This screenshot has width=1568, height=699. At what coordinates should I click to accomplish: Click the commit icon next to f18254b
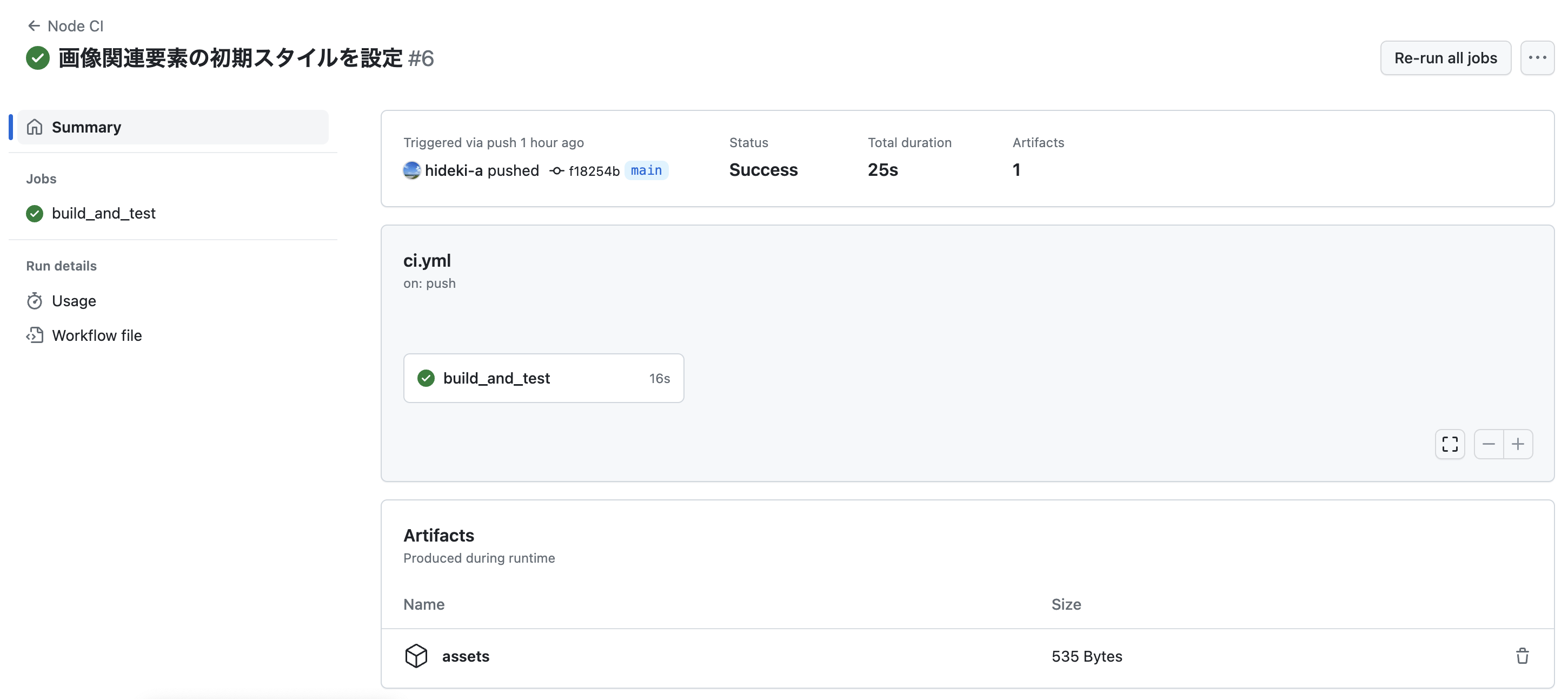[556, 170]
